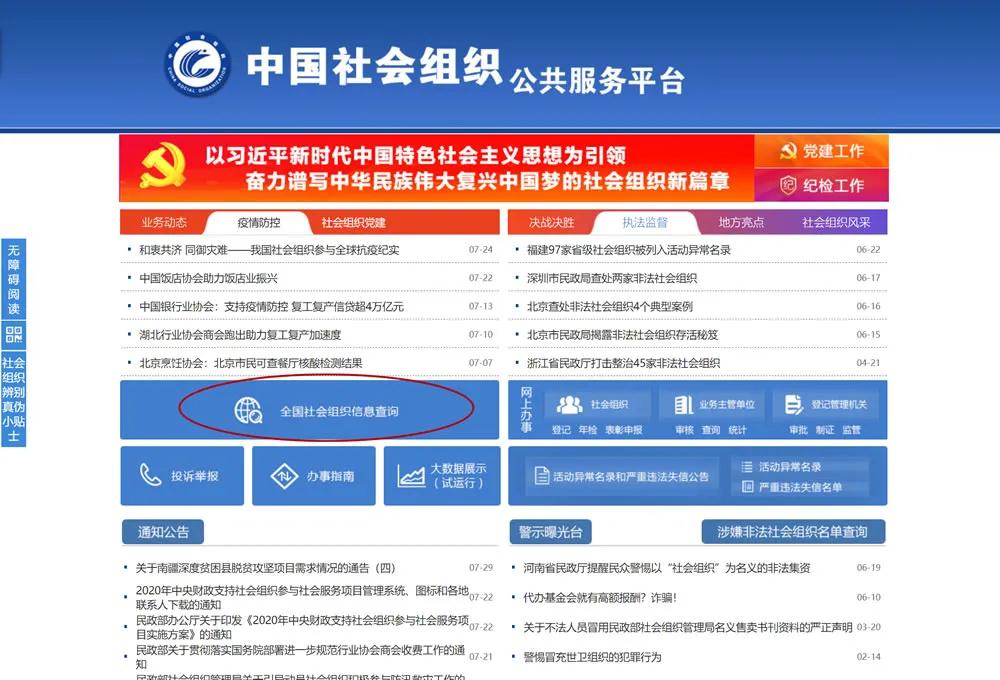The height and width of the screenshot is (680, 1000).
Task: Click the QR code icon in left sidebar
Action: point(13,335)
